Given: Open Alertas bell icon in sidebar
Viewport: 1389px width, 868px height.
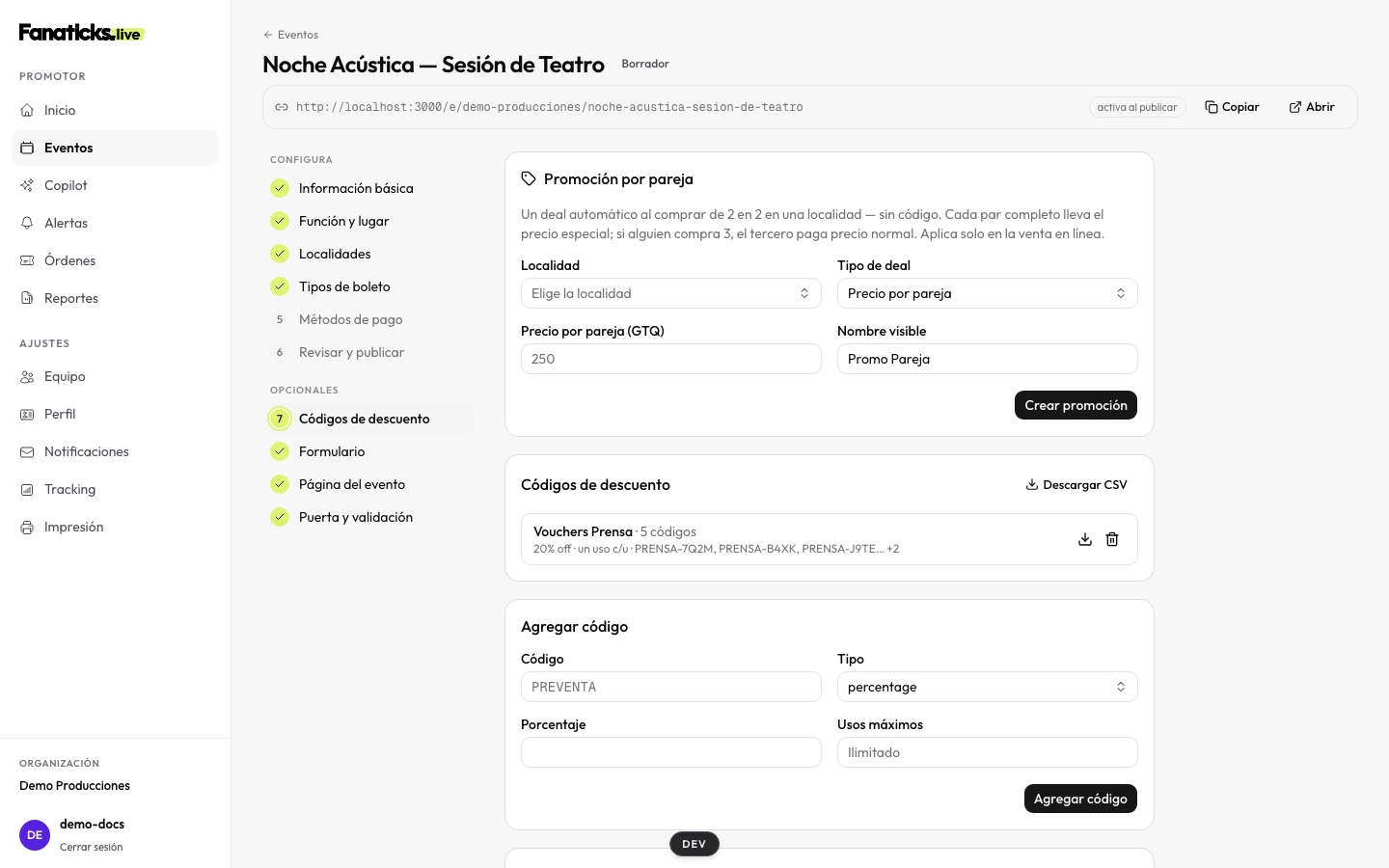Looking at the screenshot, I should point(27,223).
